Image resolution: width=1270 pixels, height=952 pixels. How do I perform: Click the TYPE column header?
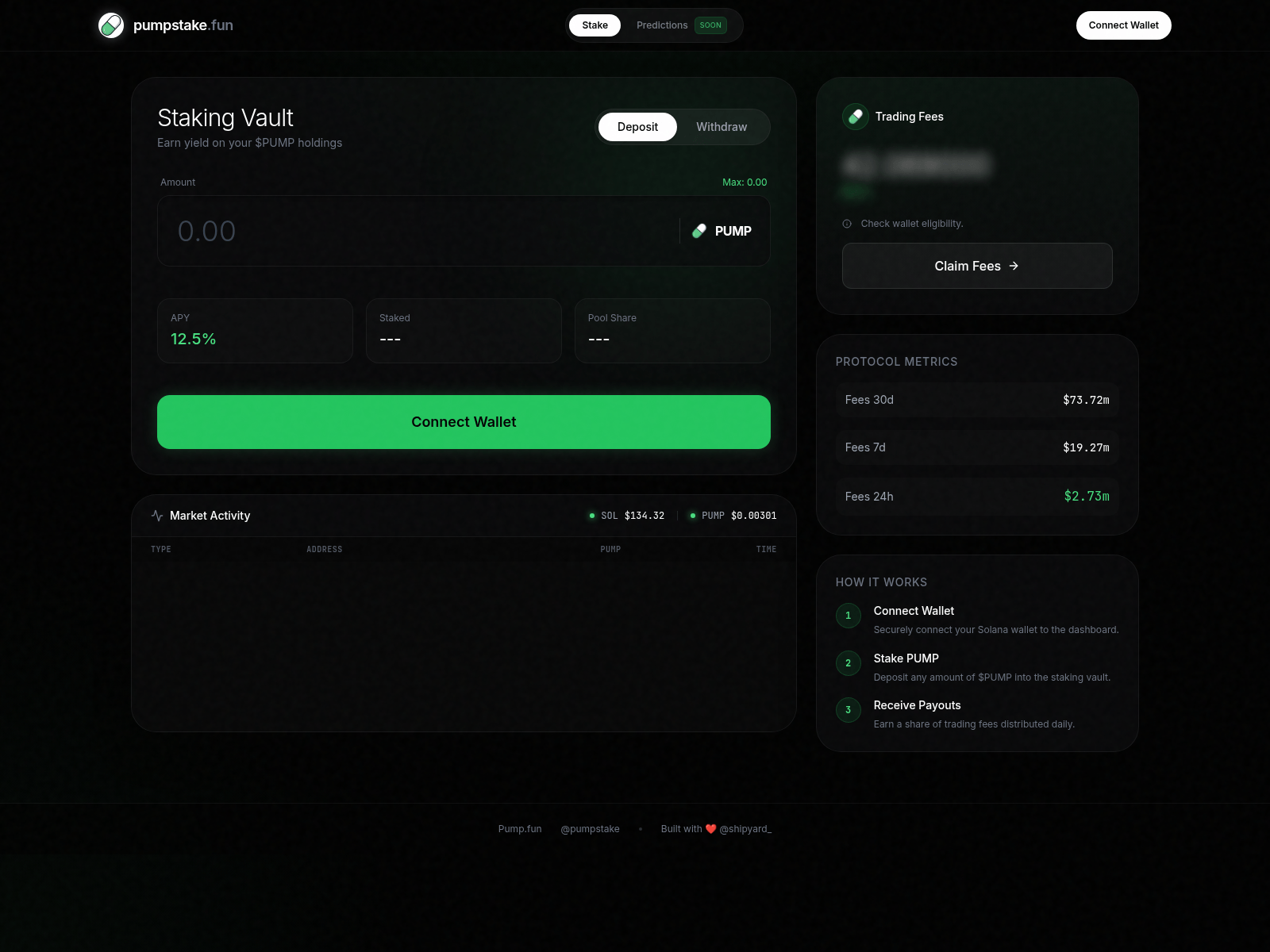(161, 549)
